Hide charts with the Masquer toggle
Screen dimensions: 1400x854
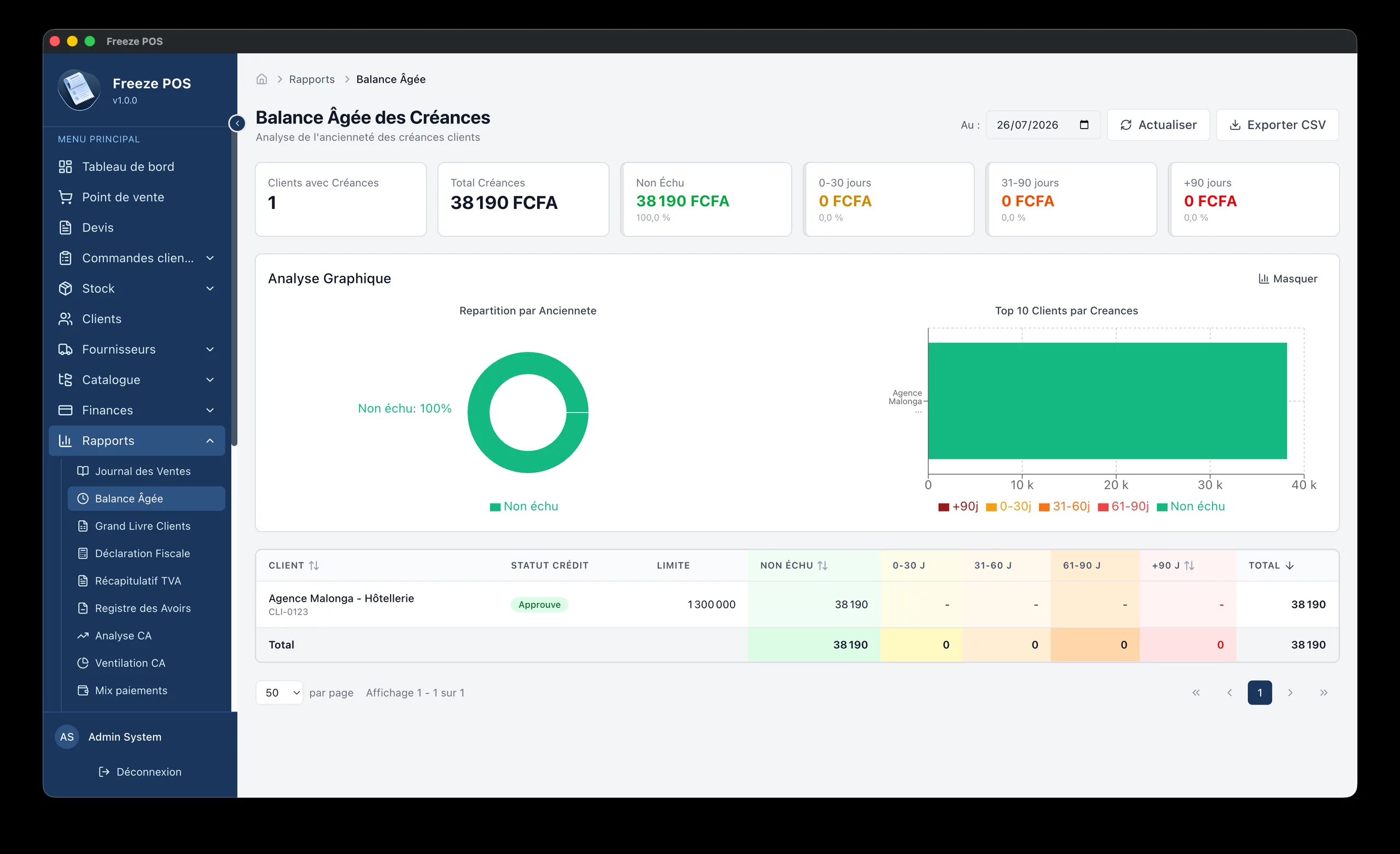coord(1287,278)
